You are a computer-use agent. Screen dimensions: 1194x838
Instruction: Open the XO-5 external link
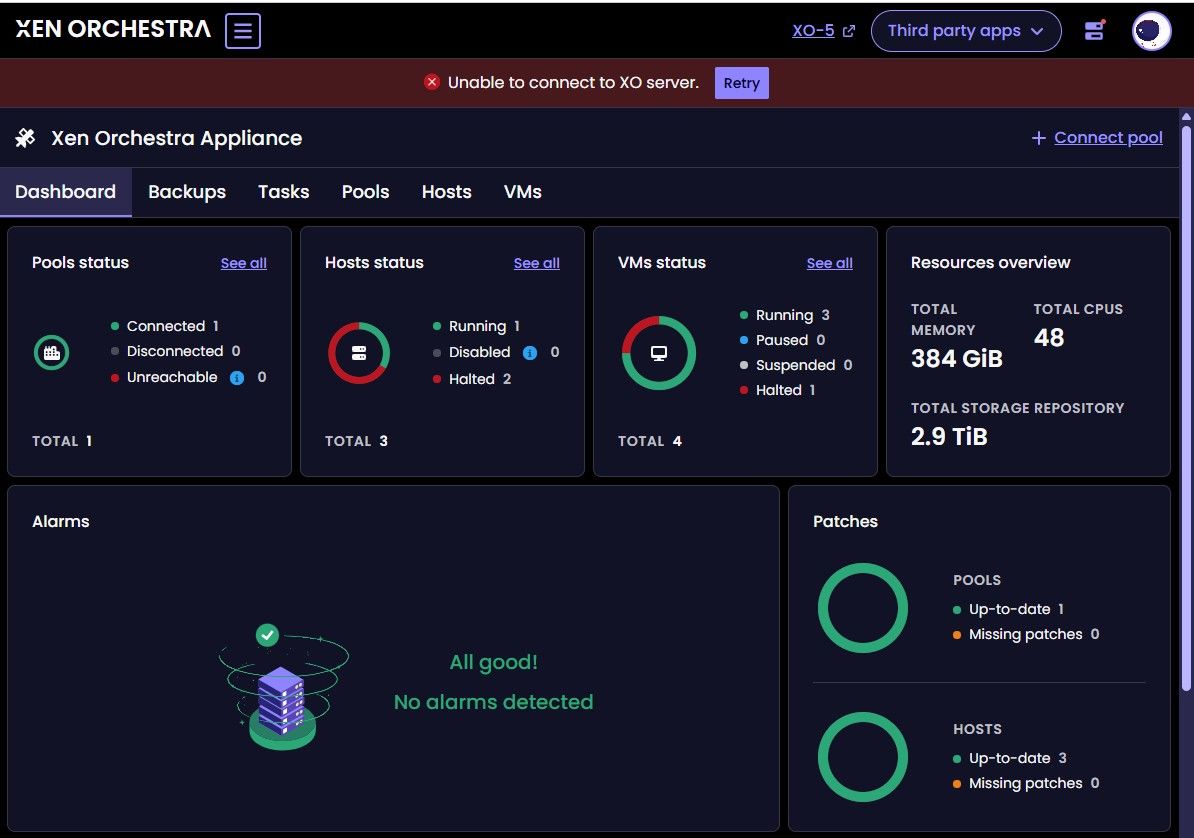tap(813, 30)
